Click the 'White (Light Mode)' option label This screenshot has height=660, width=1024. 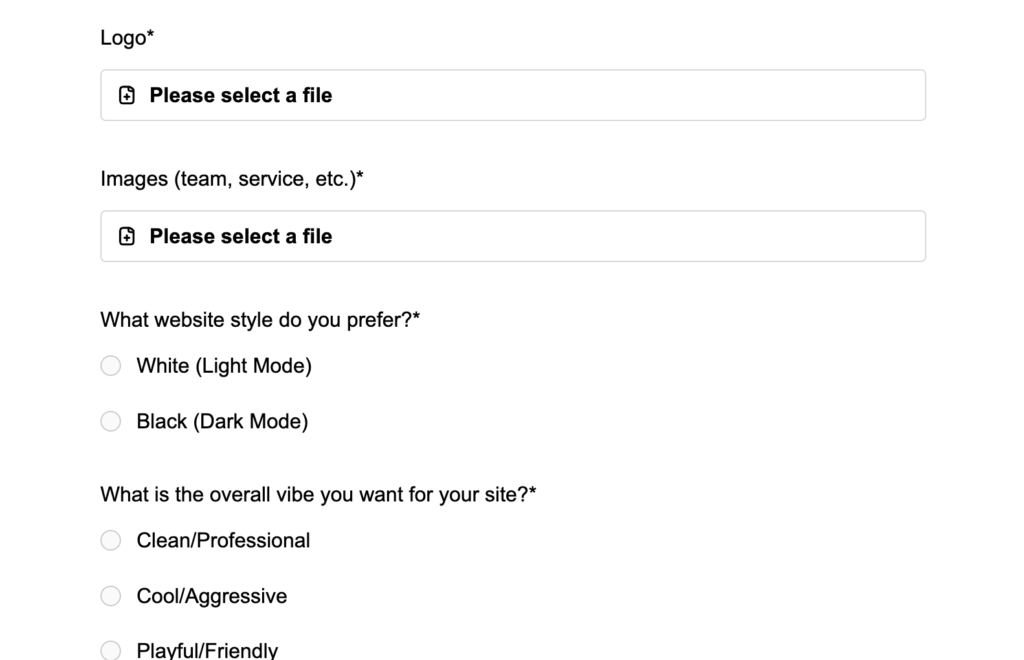(224, 366)
